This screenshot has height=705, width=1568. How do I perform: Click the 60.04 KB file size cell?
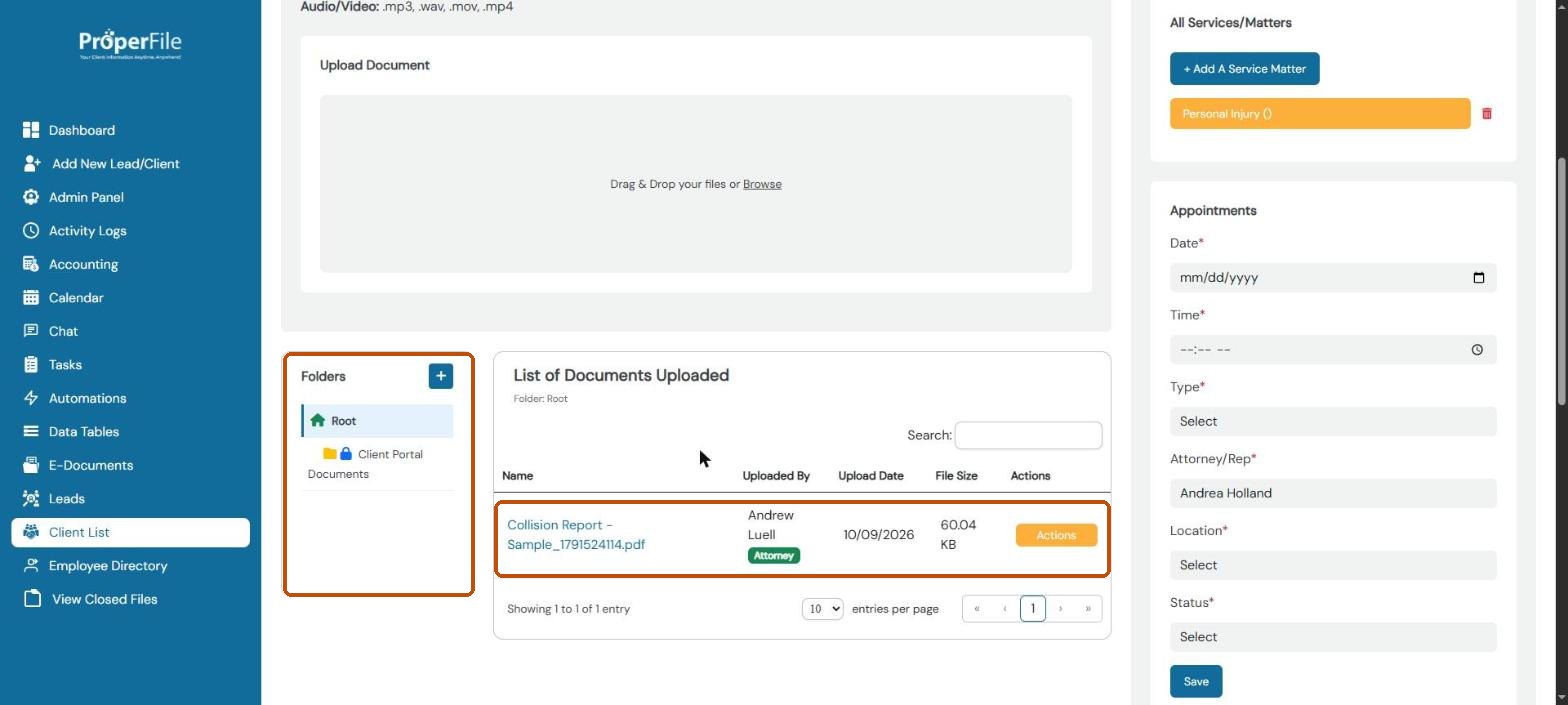point(958,535)
